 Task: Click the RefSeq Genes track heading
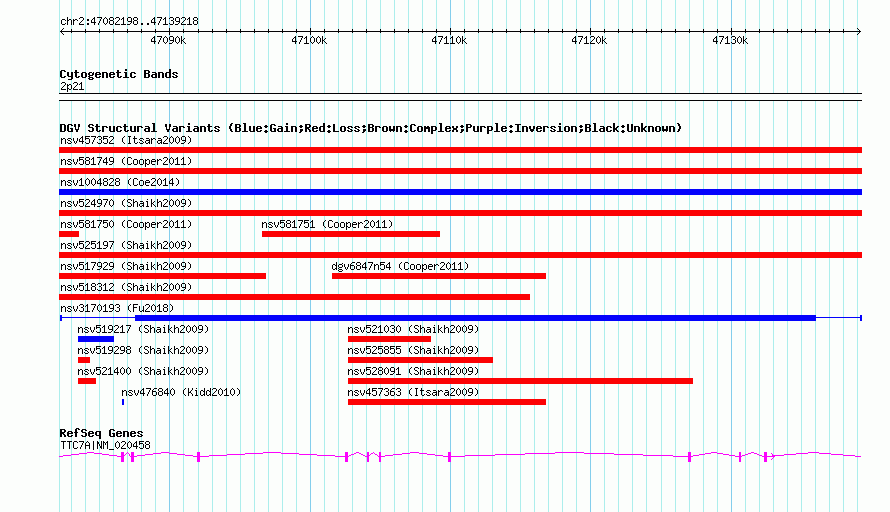[101, 433]
